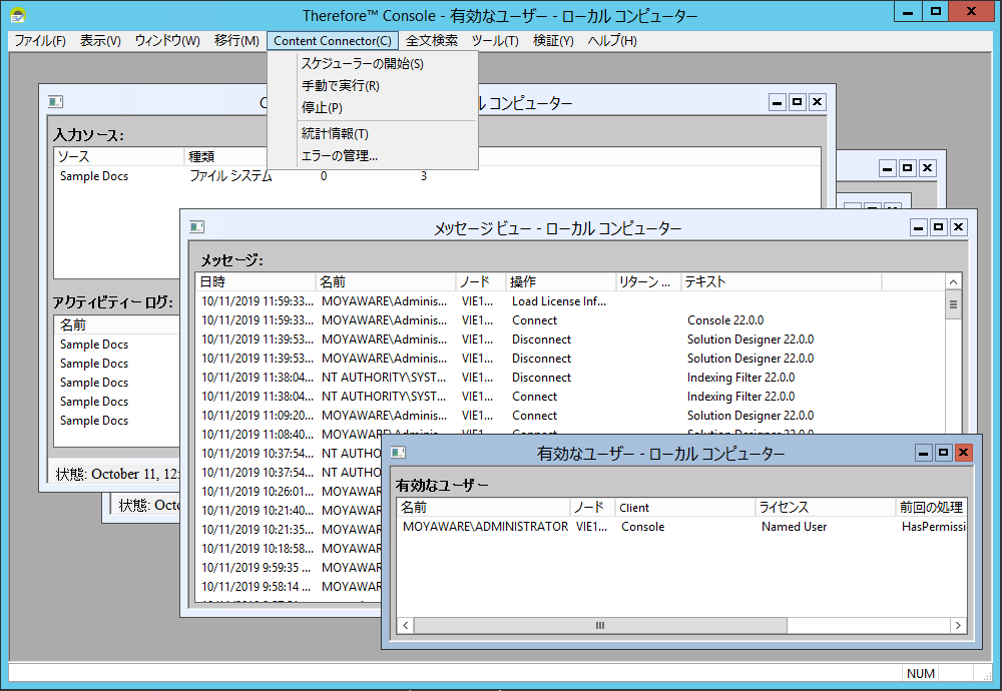Open the 全文検索 menu

click(x=431, y=40)
